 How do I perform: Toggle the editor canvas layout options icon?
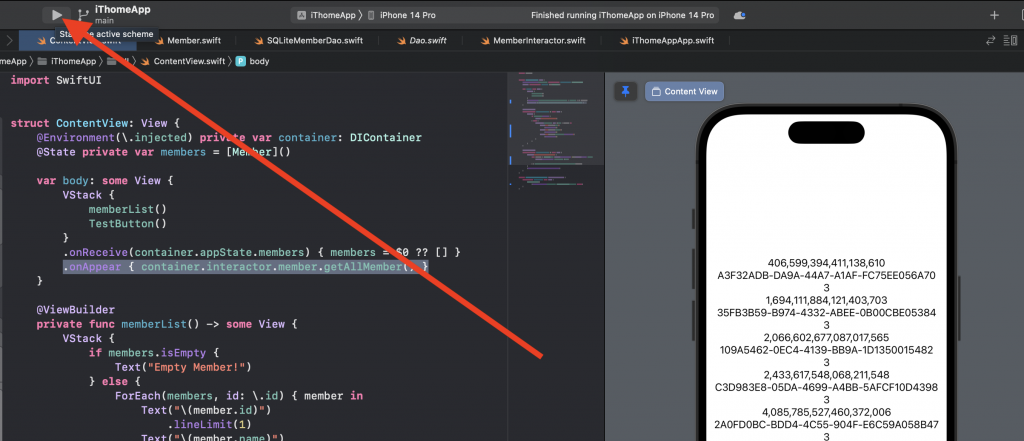[1012, 41]
